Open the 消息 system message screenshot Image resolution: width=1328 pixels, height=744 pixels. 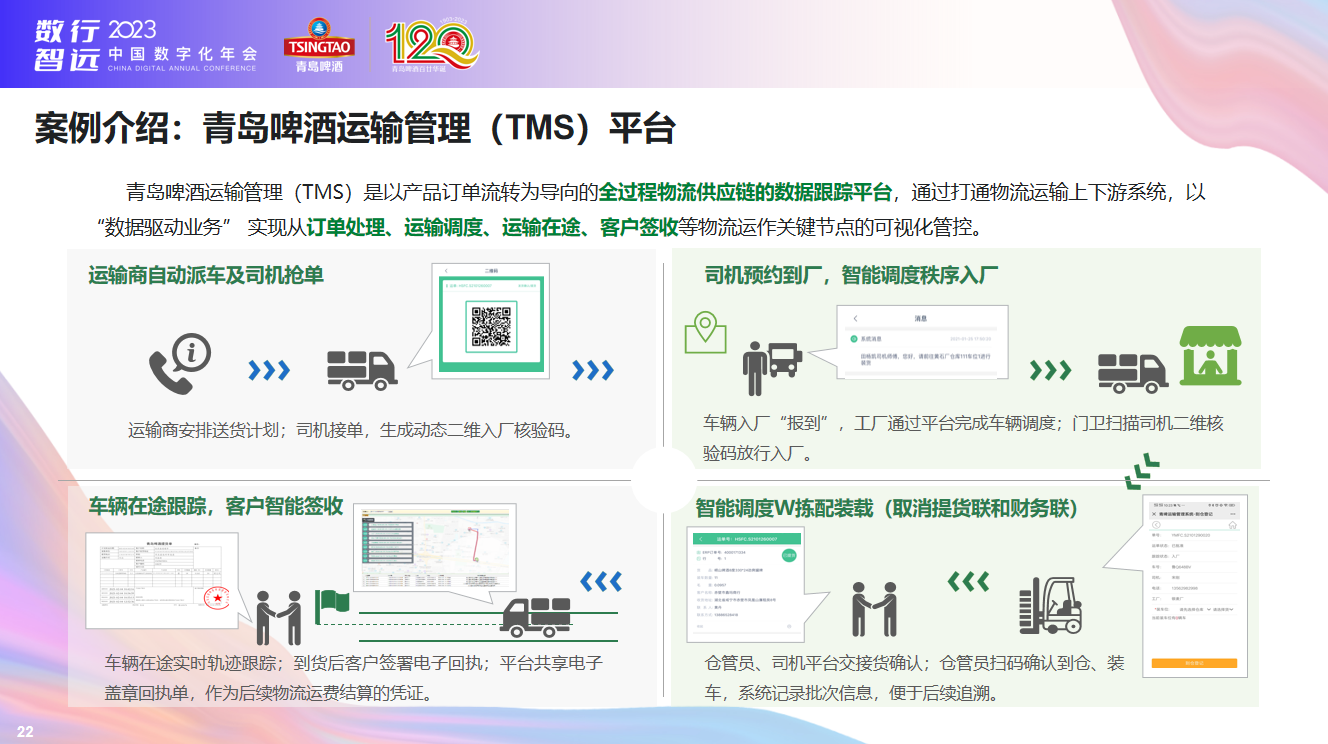tap(922, 342)
